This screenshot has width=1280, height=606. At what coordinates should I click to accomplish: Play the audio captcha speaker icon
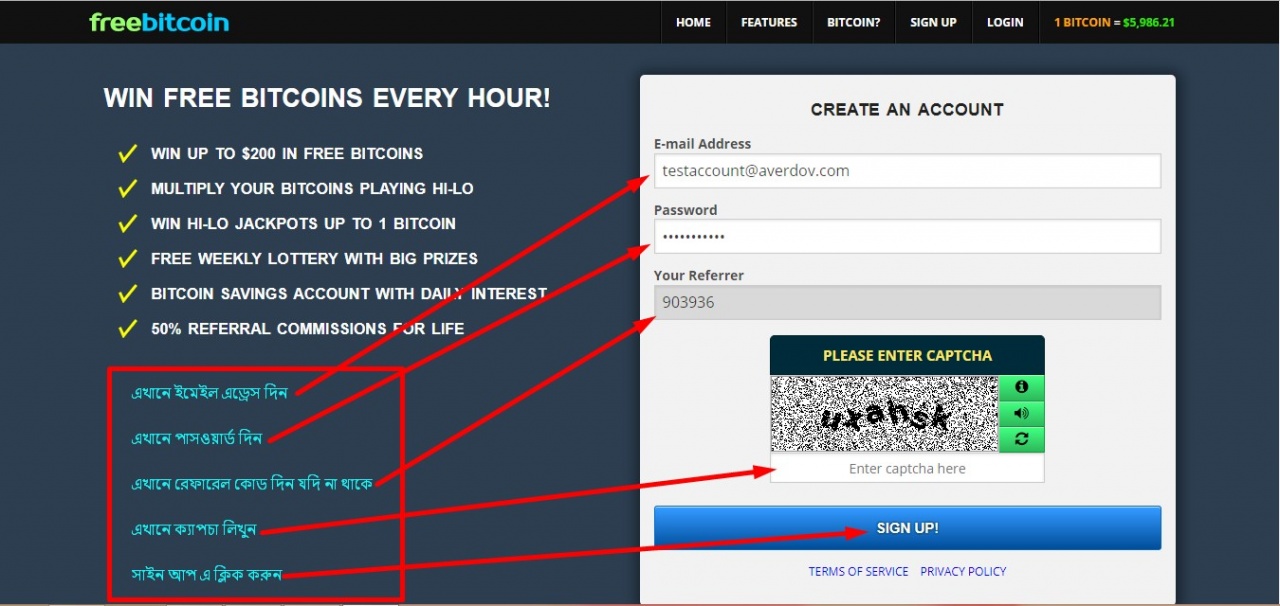(1021, 413)
